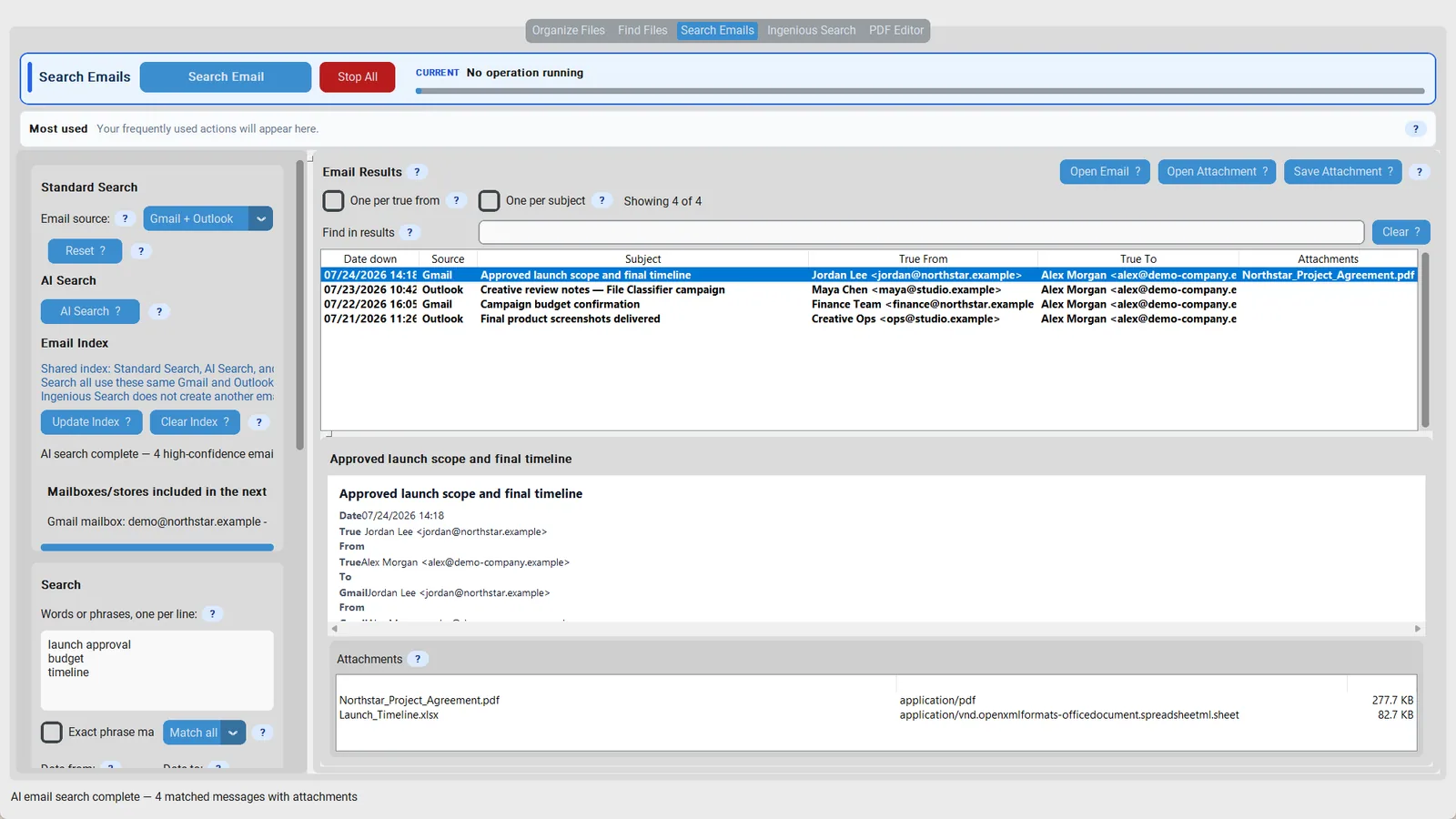The image size is (1456, 819).
Task: Click the Open Email button
Action: [1105, 172]
